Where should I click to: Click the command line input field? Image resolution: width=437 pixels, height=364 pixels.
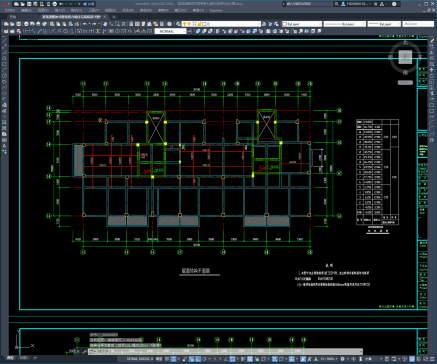pos(225,351)
